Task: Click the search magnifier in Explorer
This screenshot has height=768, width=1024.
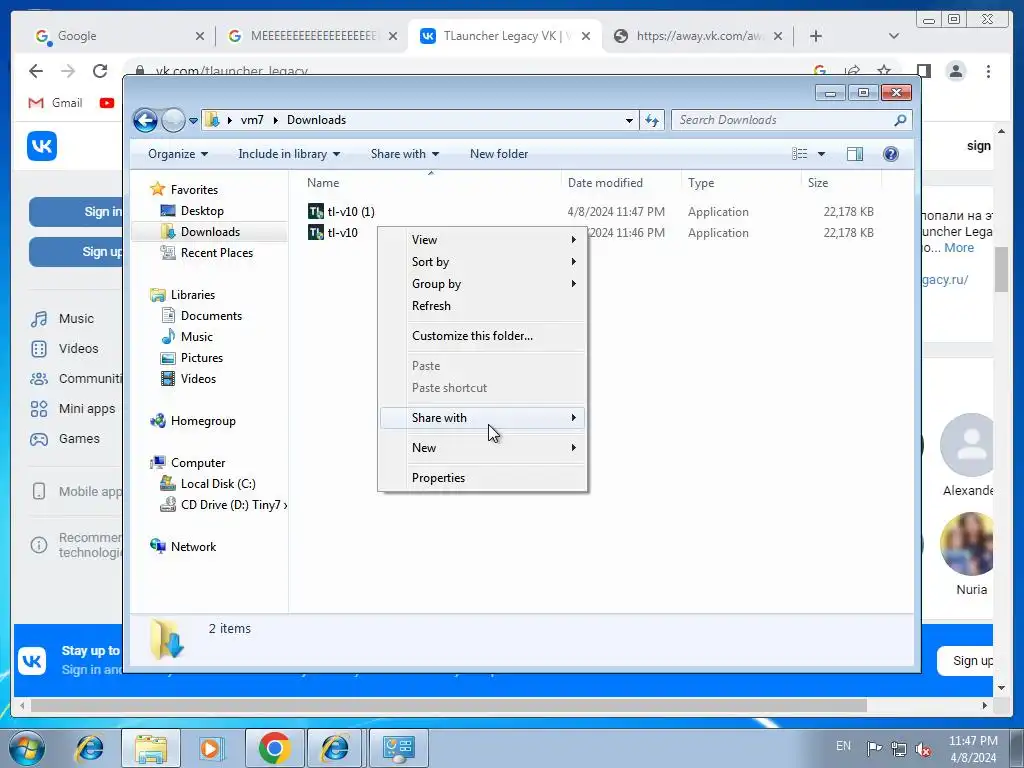Action: point(900,120)
